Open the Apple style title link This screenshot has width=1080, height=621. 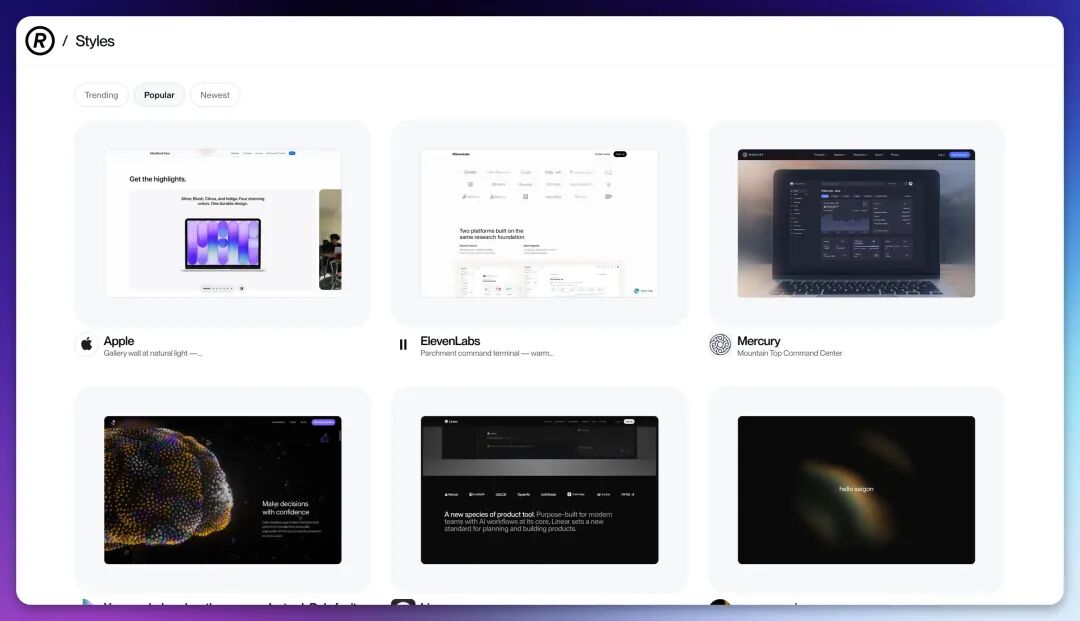pos(118,341)
